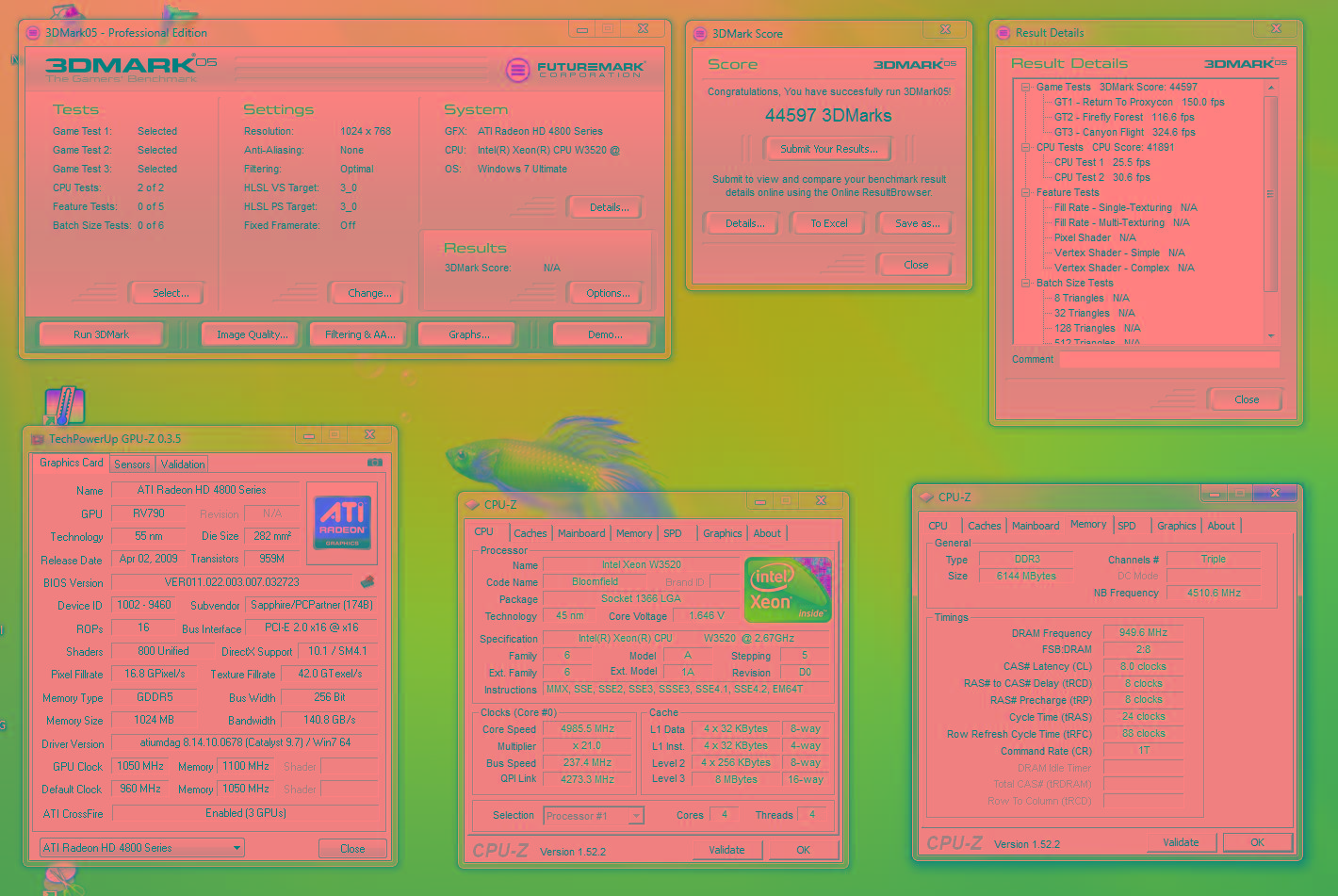The image size is (1338, 896).
Task: Collapse the Game Tests tree node
Action: pyautogui.click(x=1025, y=87)
